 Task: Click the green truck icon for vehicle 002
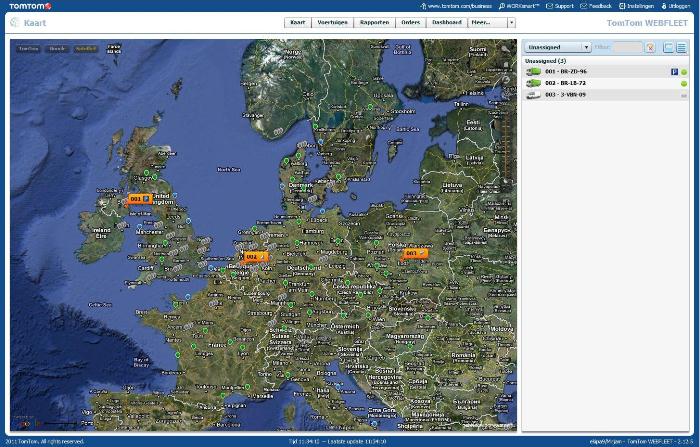click(533, 83)
